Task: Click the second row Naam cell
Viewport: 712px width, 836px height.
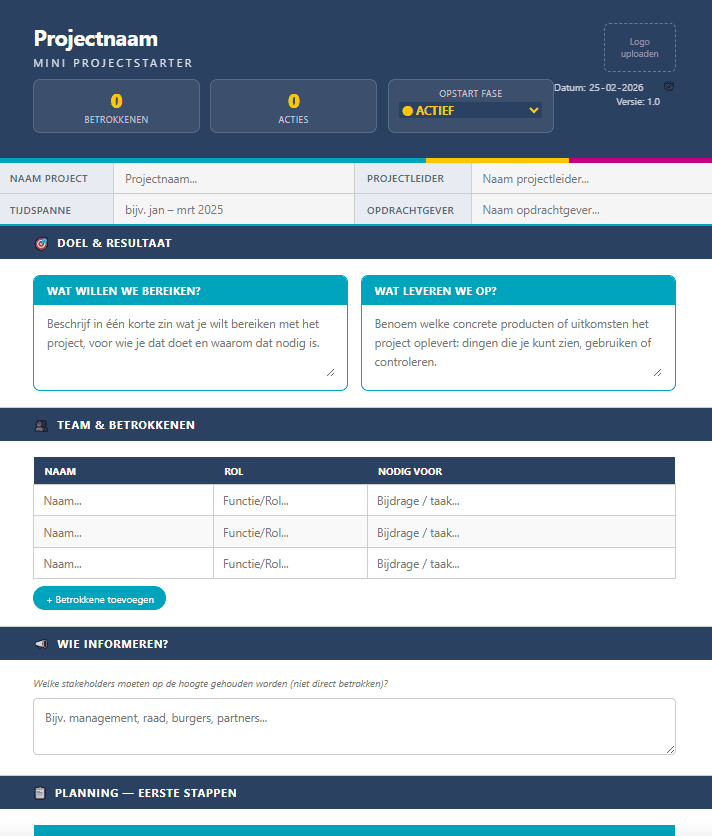Action: pos(123,532)
